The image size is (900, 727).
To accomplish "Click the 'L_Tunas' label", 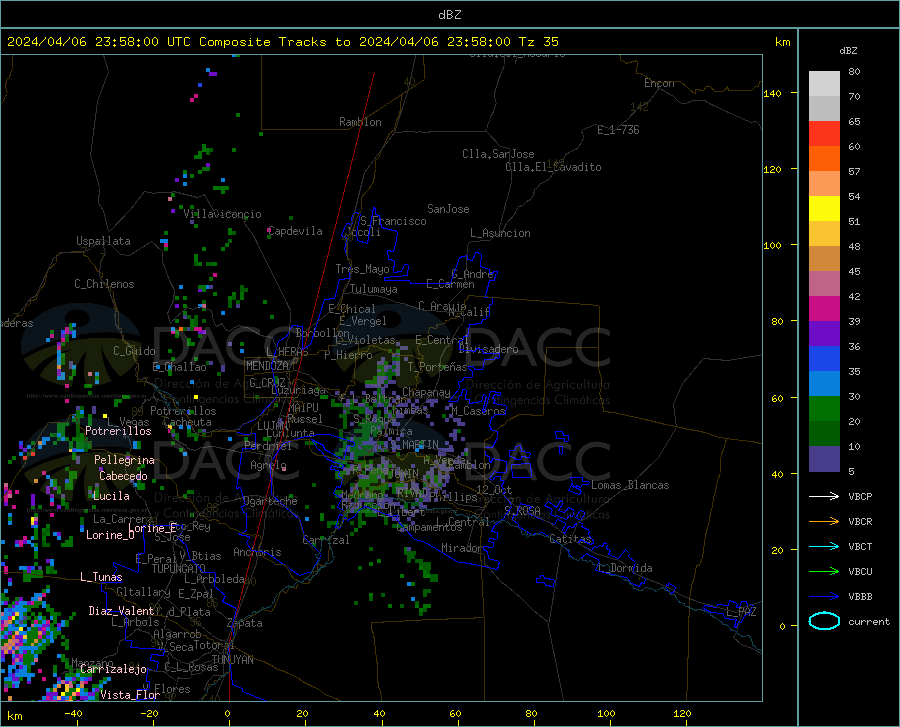I will click(101, 577).
